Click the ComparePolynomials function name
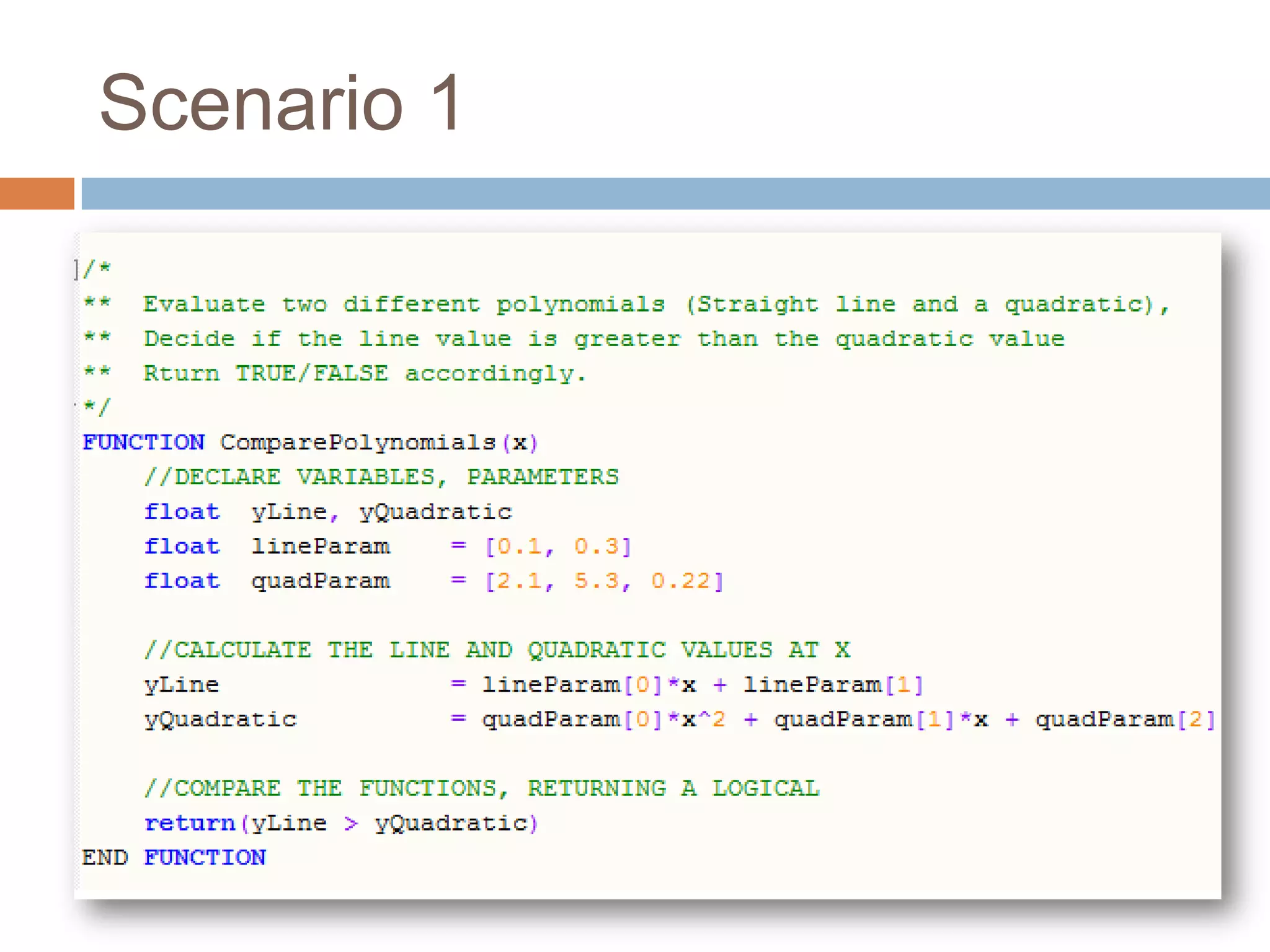 pos(358,443)
